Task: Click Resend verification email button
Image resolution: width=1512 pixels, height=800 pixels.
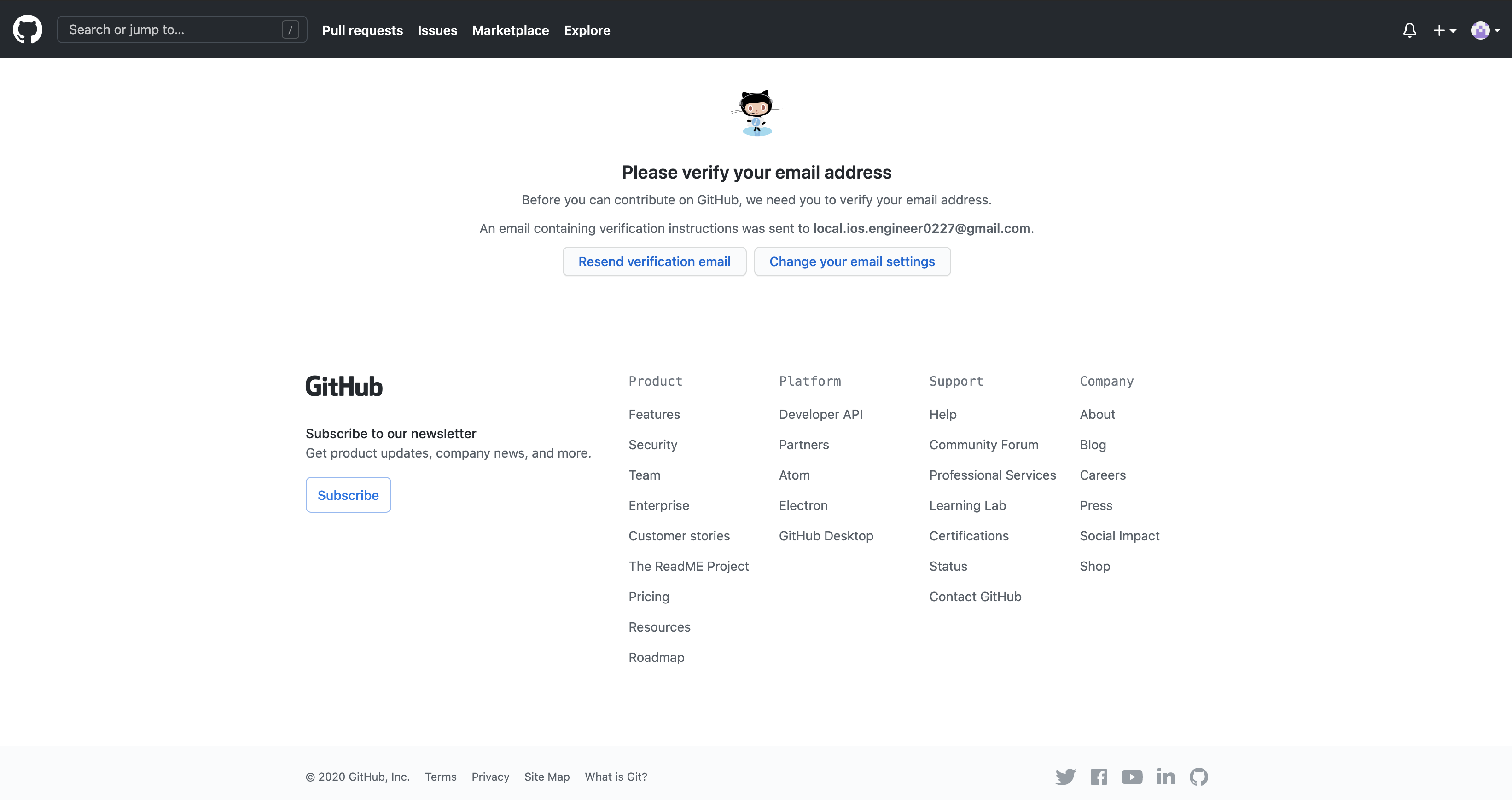Action: pos(654,261)
